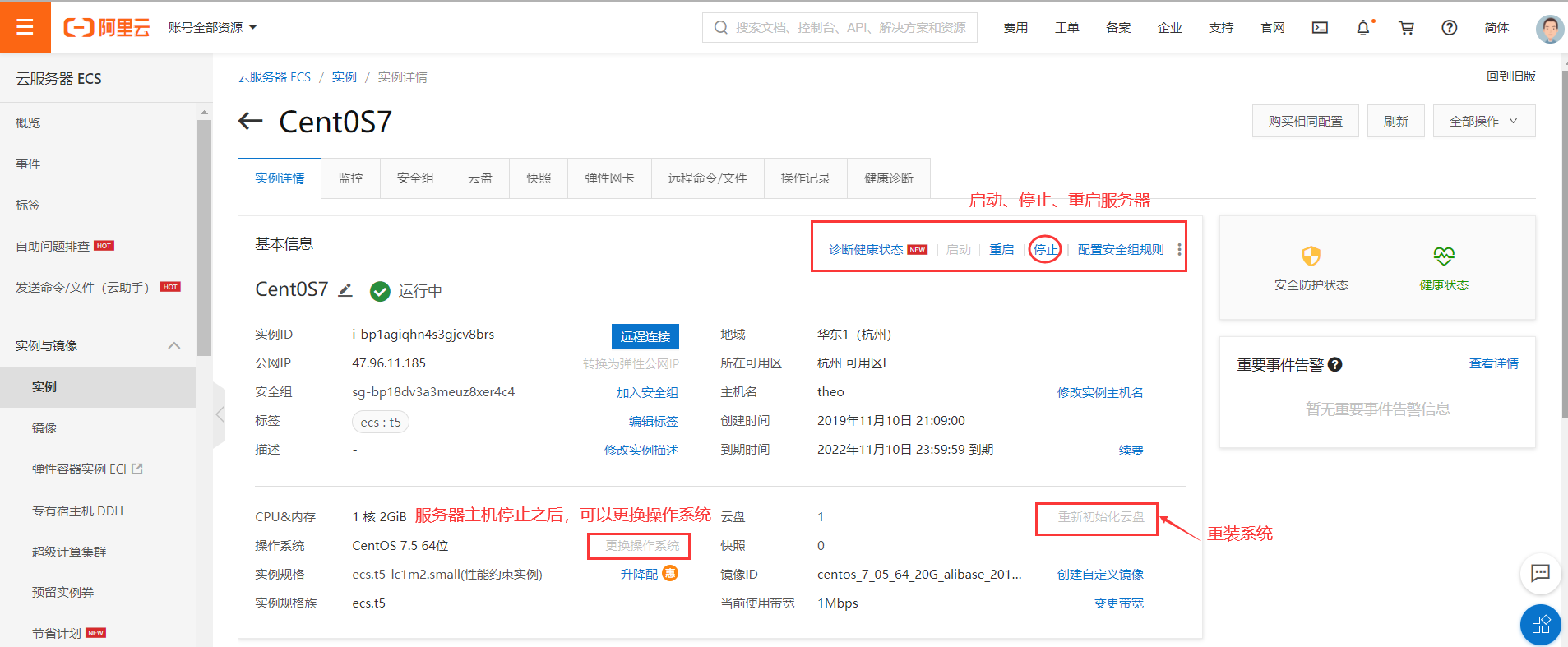
Task: Open the chat feedback bubble icon
Action: pyautogui.click(x=1539, y=573)
